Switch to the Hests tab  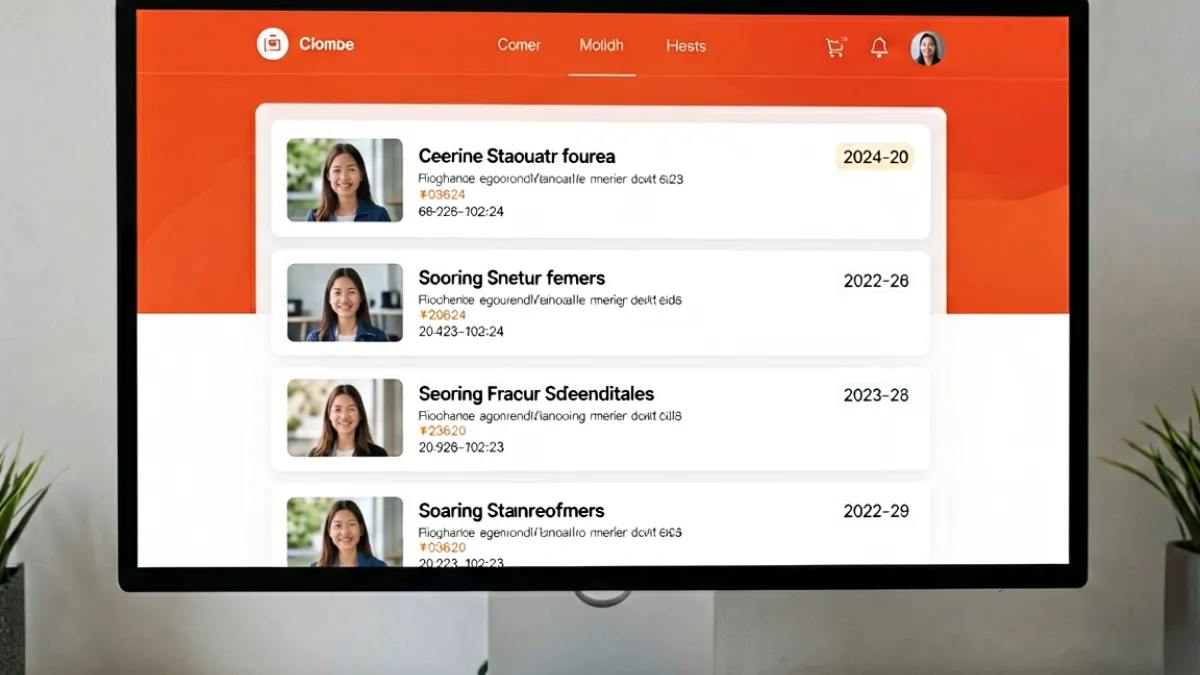[686, 46]
